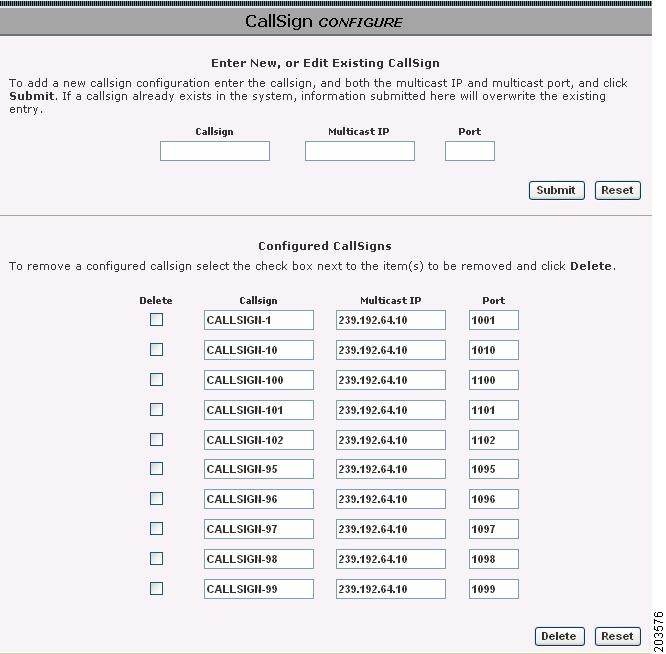
Task: Click Callsign column header in configured list
Action: click(x=258, y=301)
